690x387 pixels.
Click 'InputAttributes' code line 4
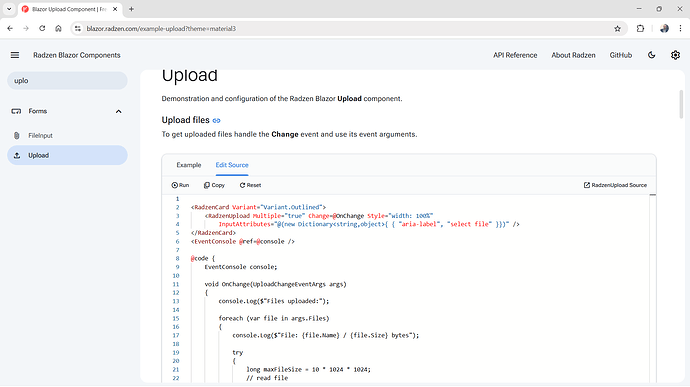(369, 225)
